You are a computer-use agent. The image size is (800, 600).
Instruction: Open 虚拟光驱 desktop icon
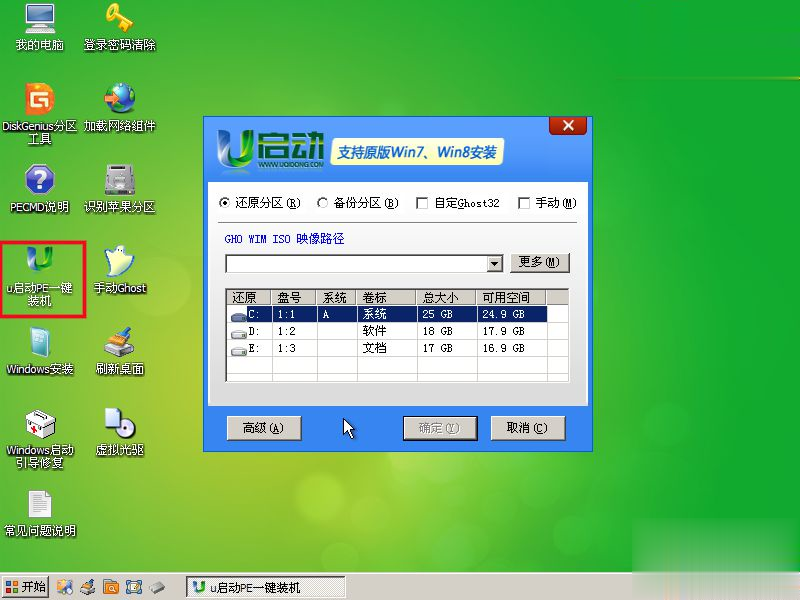(x=120, y=425)
